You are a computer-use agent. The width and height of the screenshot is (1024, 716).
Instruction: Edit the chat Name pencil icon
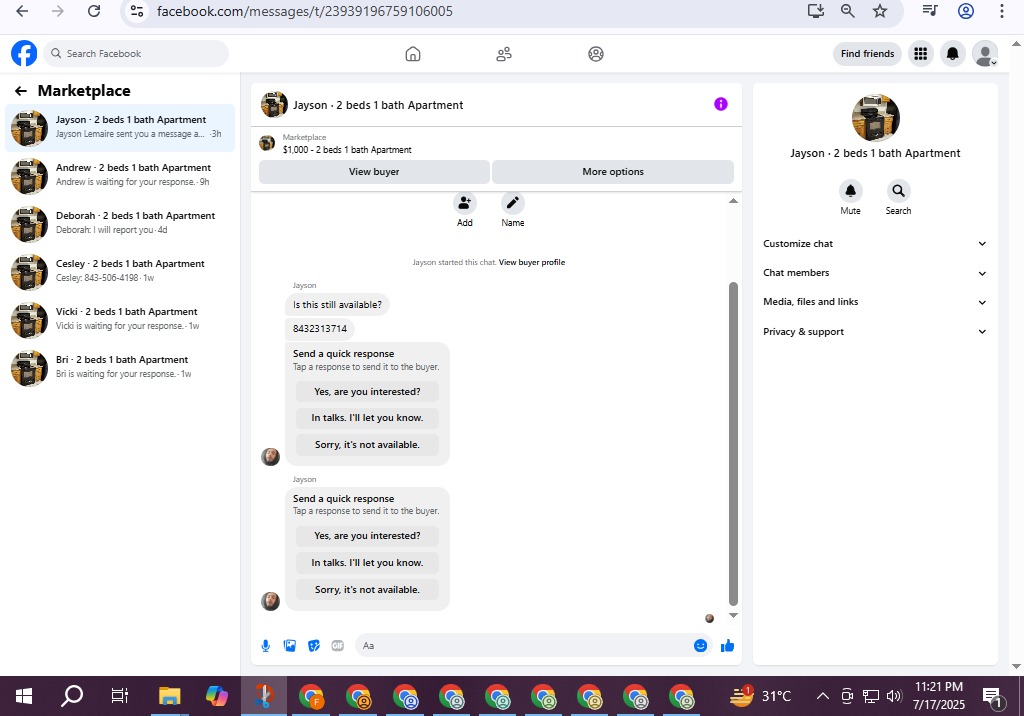coord(513,203)
